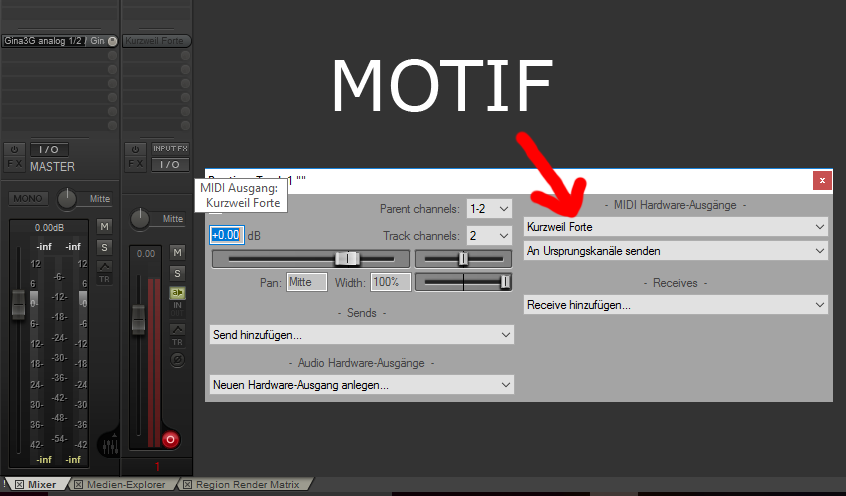
Task: Solo the master track
Action: [104, 248]
